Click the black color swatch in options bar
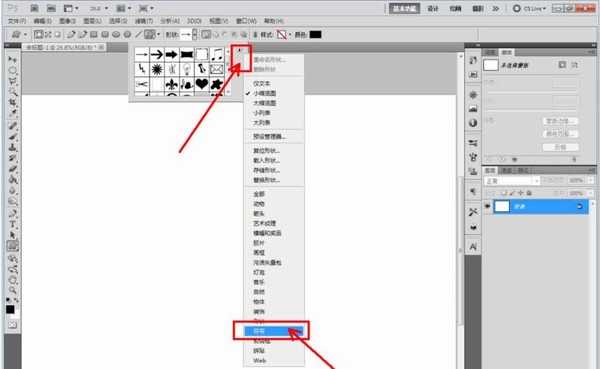The height and width of the screenshot is (369, 600). pos(315,35)
